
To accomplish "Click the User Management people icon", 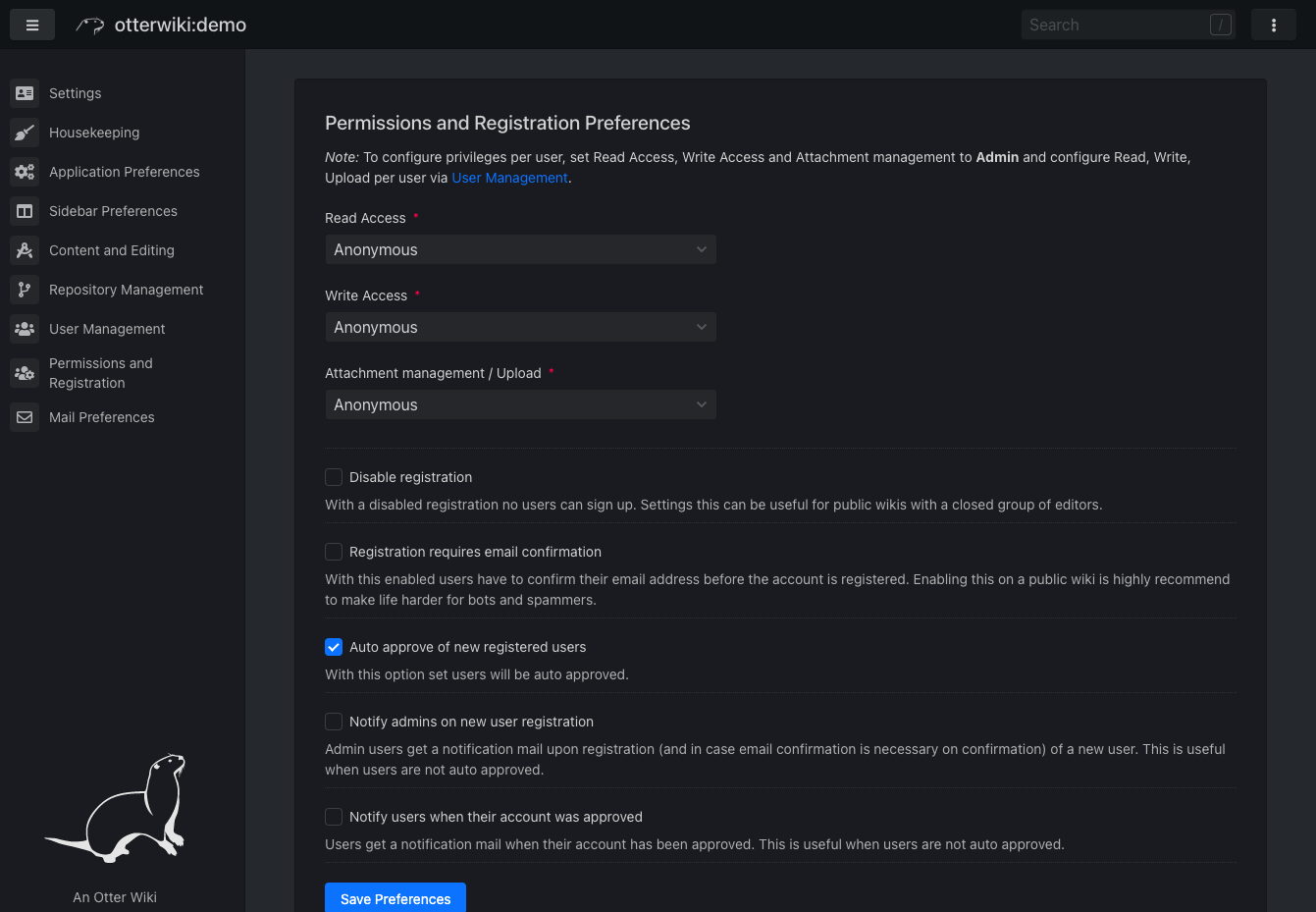I will coord(25,329).
